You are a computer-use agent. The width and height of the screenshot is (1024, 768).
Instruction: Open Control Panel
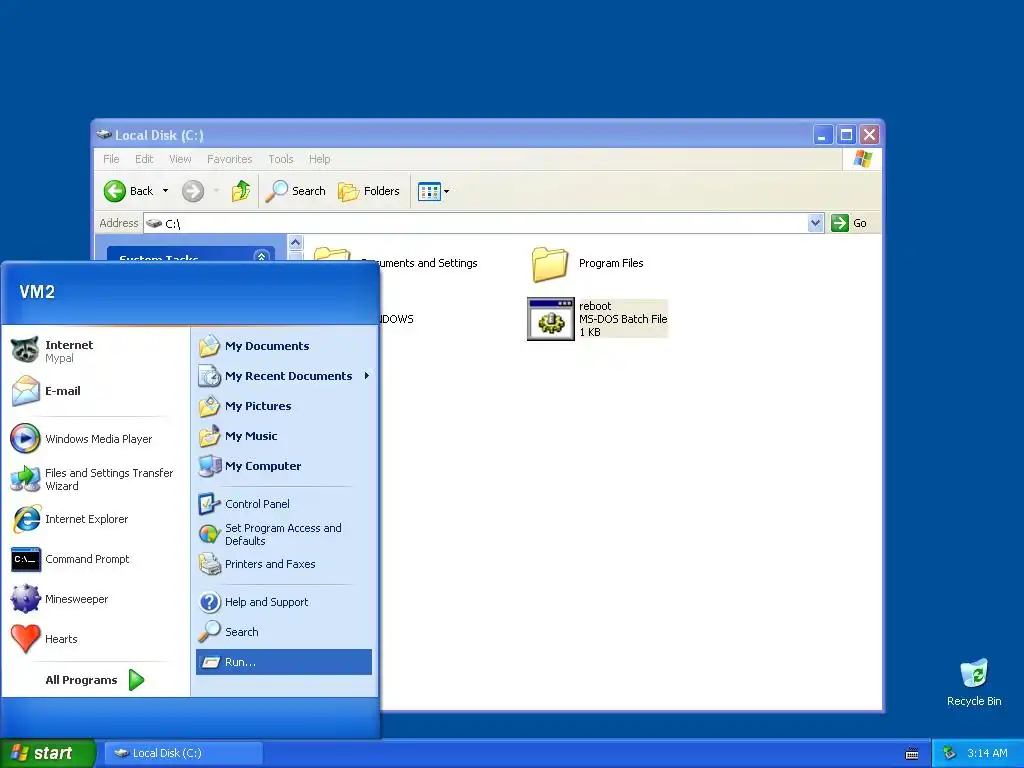point(283,504)
